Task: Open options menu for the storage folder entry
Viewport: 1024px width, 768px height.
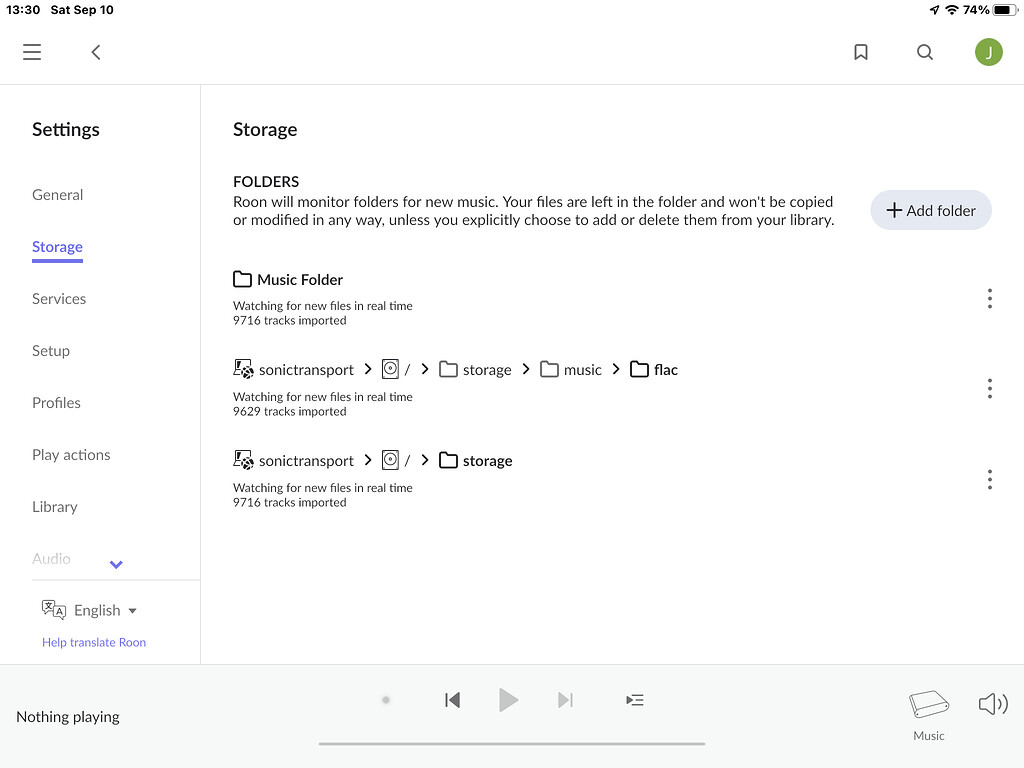Action: tap(989, 479)
